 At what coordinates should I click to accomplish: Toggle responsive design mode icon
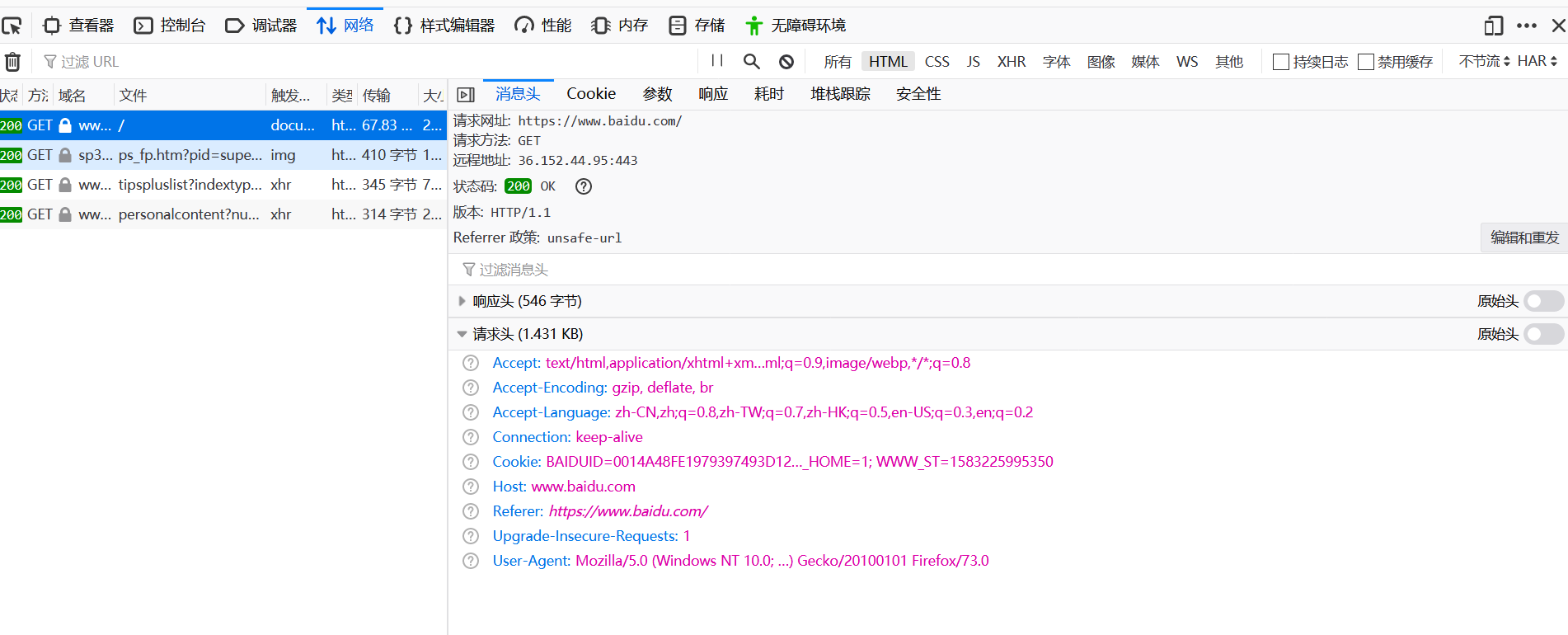pyautogui.click(x=1493, y=26)
